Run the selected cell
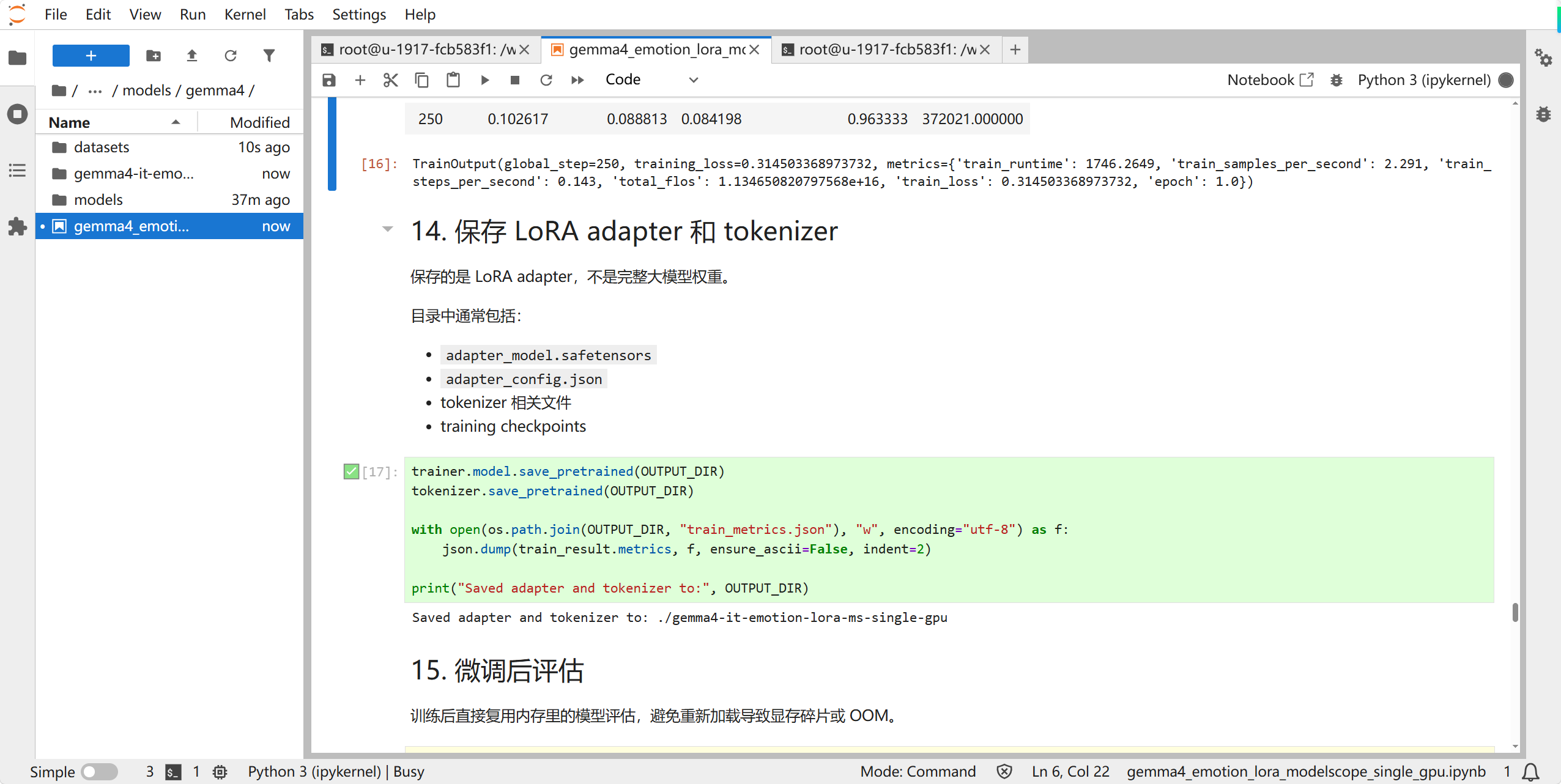The height and width of the screenshot is (784, 1561). (484, 80)
